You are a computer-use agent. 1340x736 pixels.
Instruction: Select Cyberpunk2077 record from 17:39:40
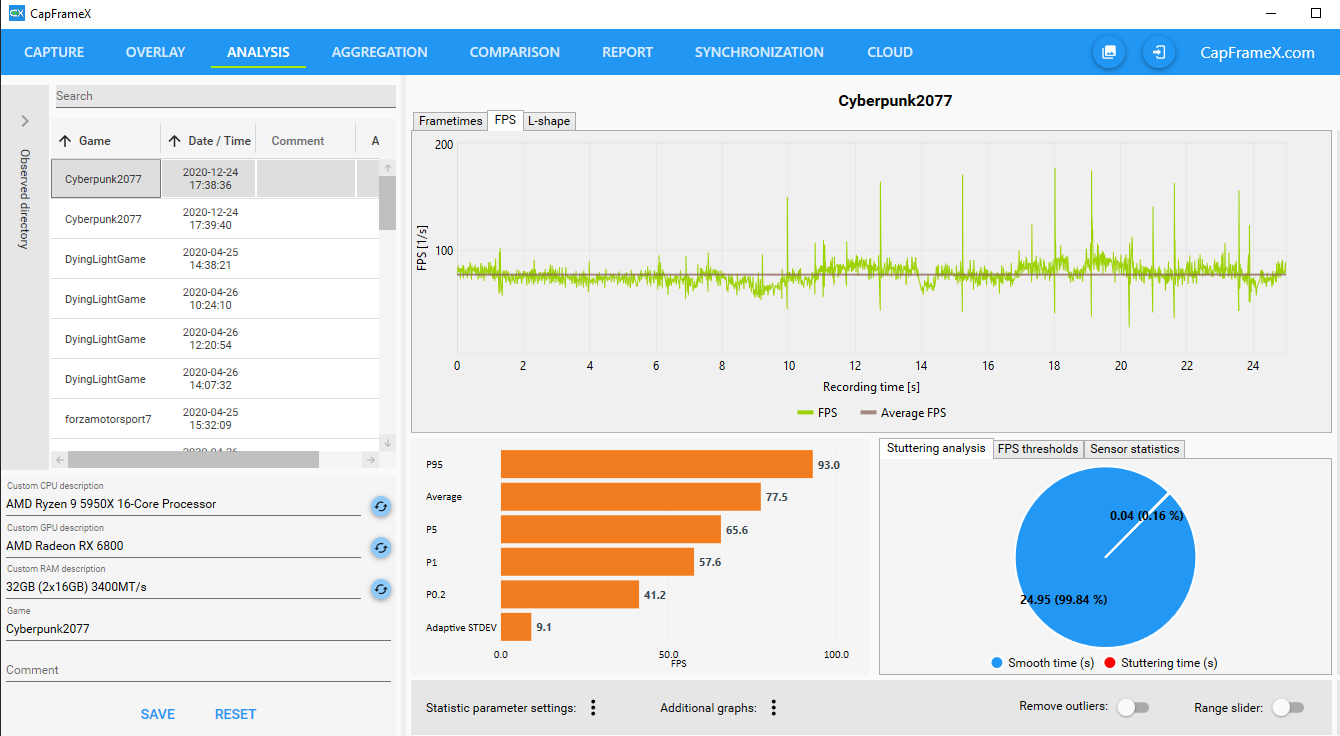[x=215, y=219]
